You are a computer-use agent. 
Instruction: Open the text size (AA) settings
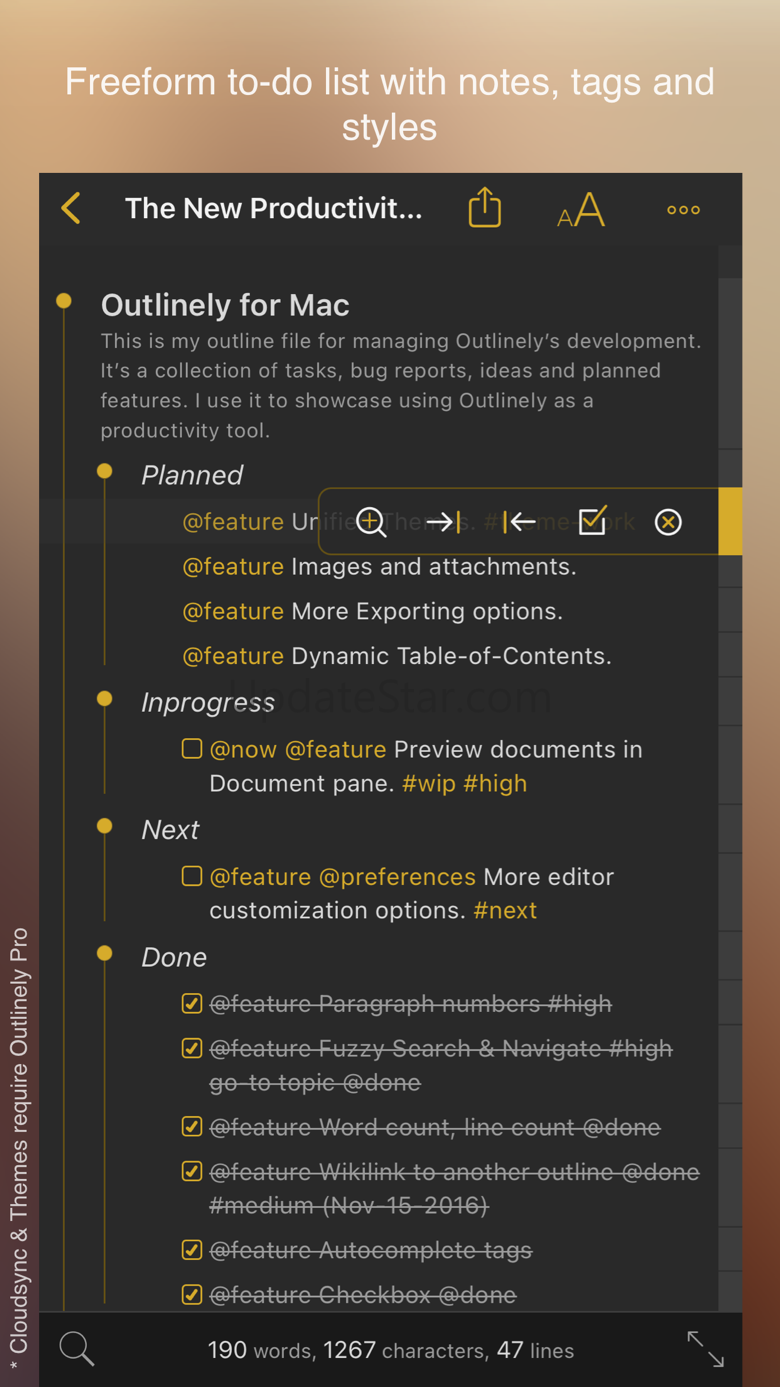point(581,210)
